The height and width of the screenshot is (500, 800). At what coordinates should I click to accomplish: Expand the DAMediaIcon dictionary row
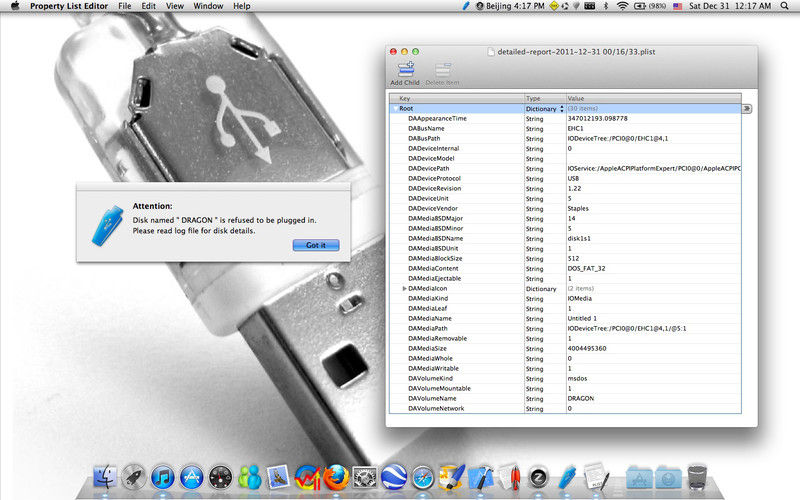[404, 289]
